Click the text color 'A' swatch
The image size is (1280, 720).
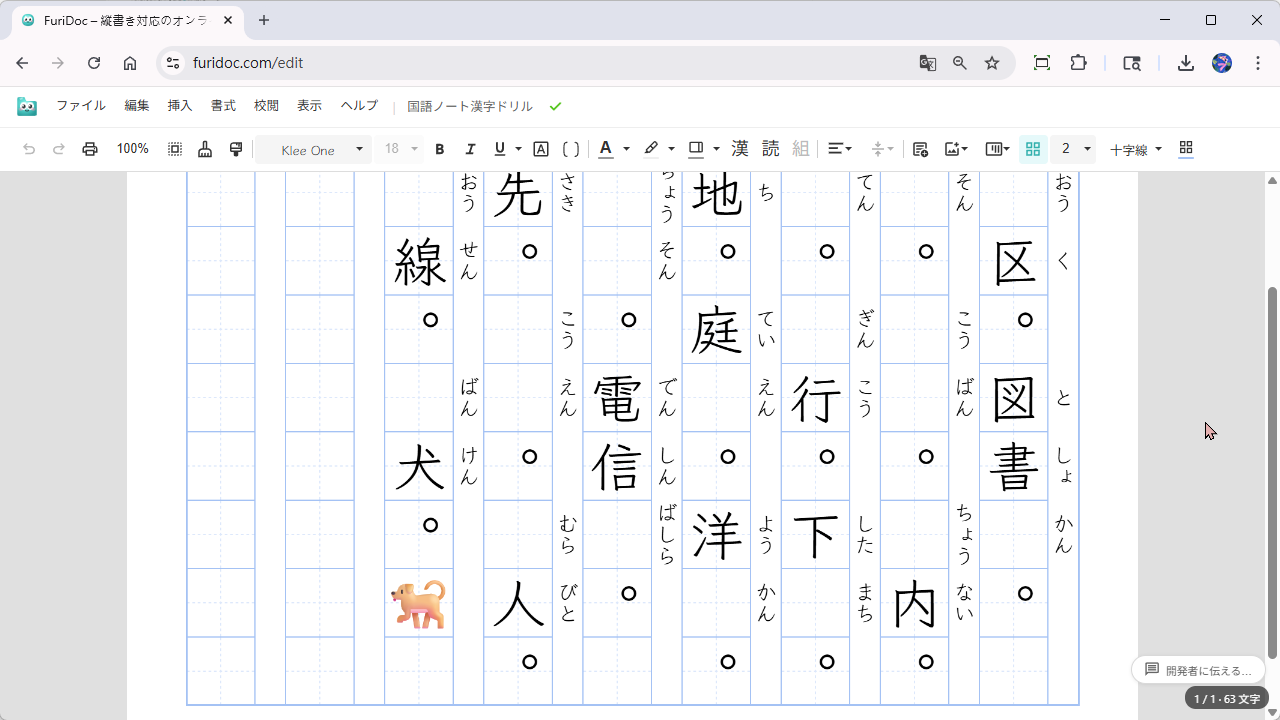coord(605,149)
